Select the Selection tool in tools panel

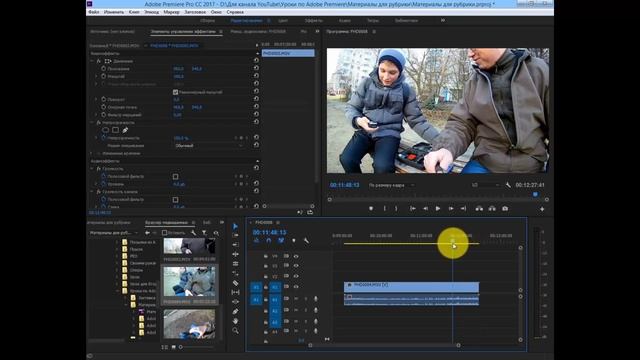(236, 226)
